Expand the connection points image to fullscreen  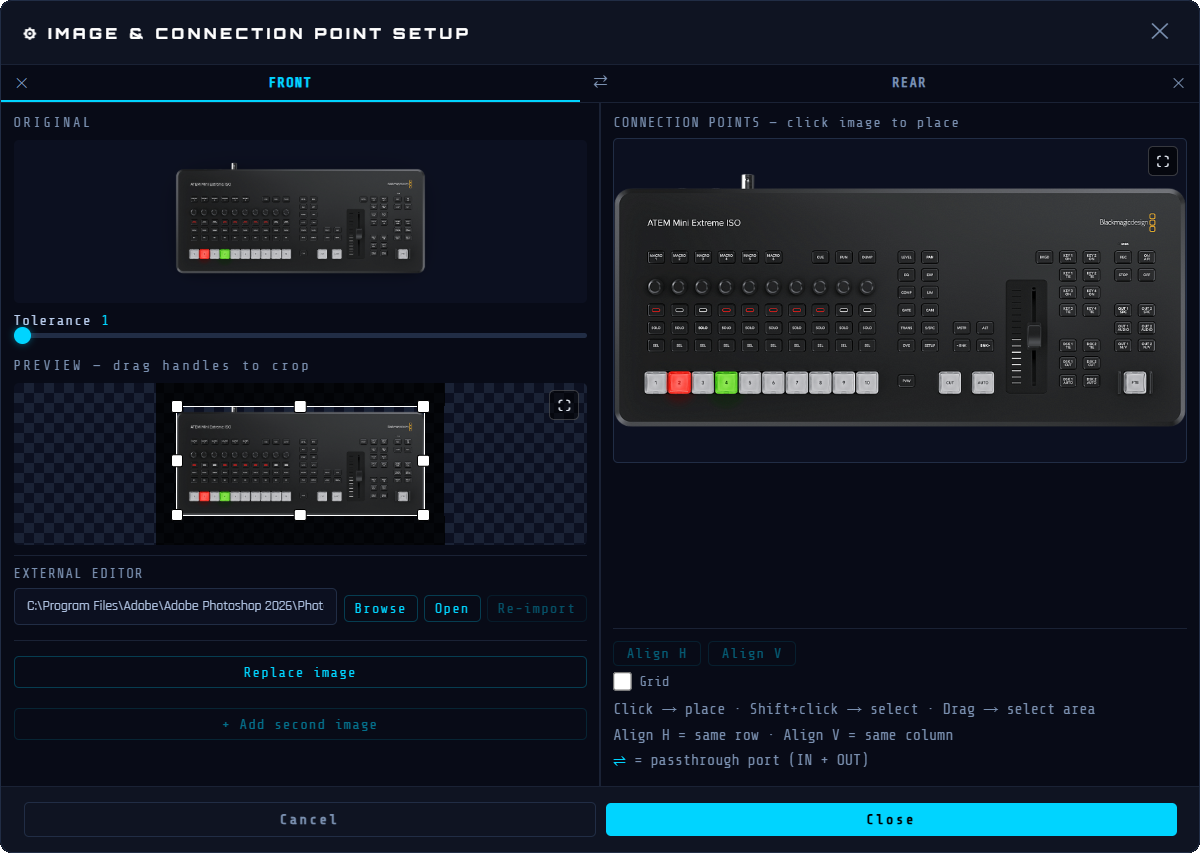(x=1162, y=161)
